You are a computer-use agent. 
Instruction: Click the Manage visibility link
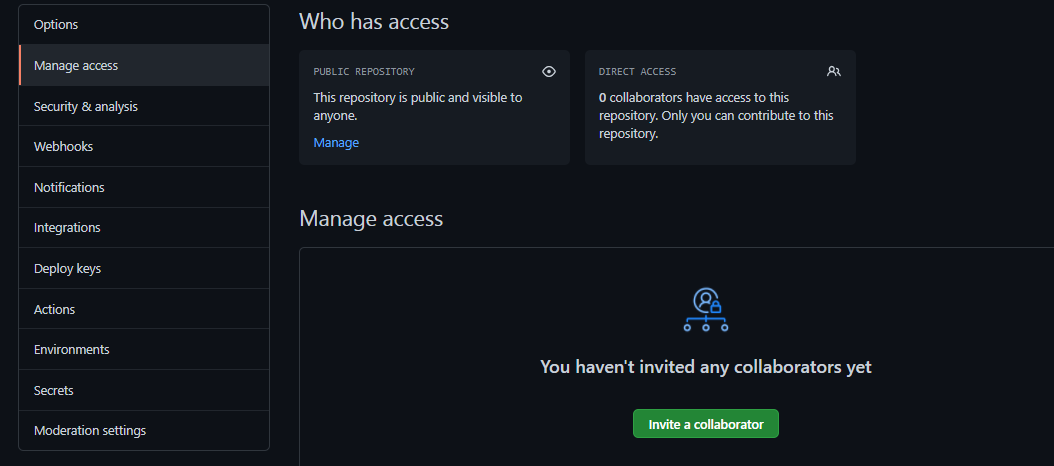tap(336, 143)
